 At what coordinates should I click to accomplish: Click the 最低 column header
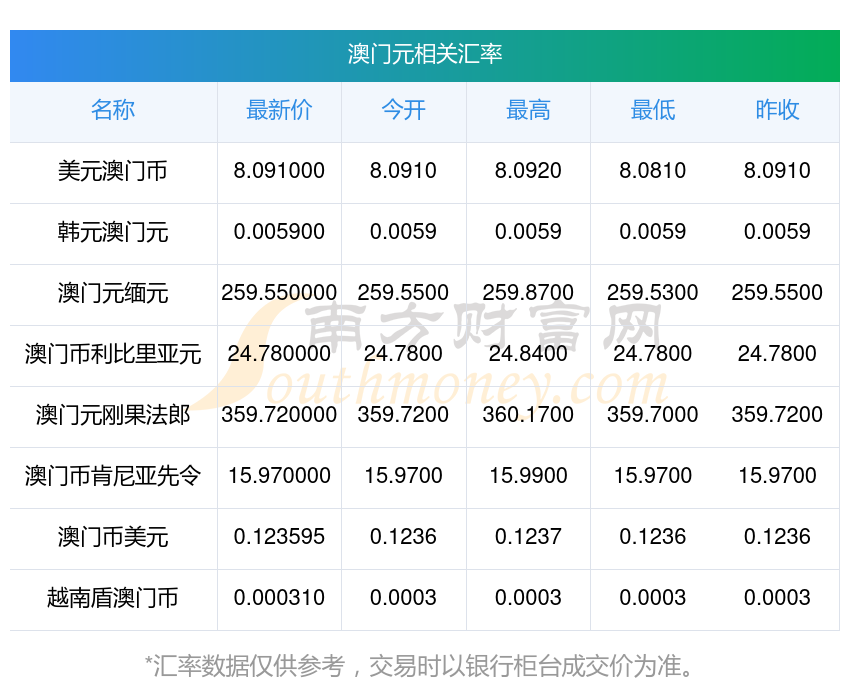(x=652, y=111)
